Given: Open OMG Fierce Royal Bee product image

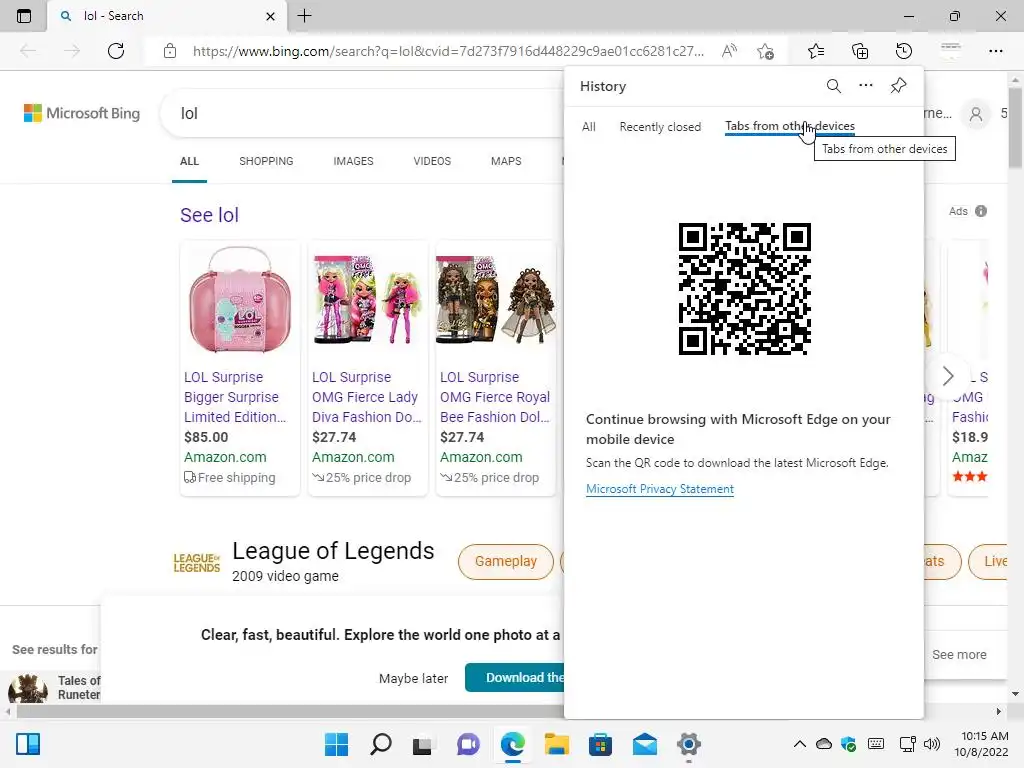Looking at the screenshot, I should click(496, 300).
